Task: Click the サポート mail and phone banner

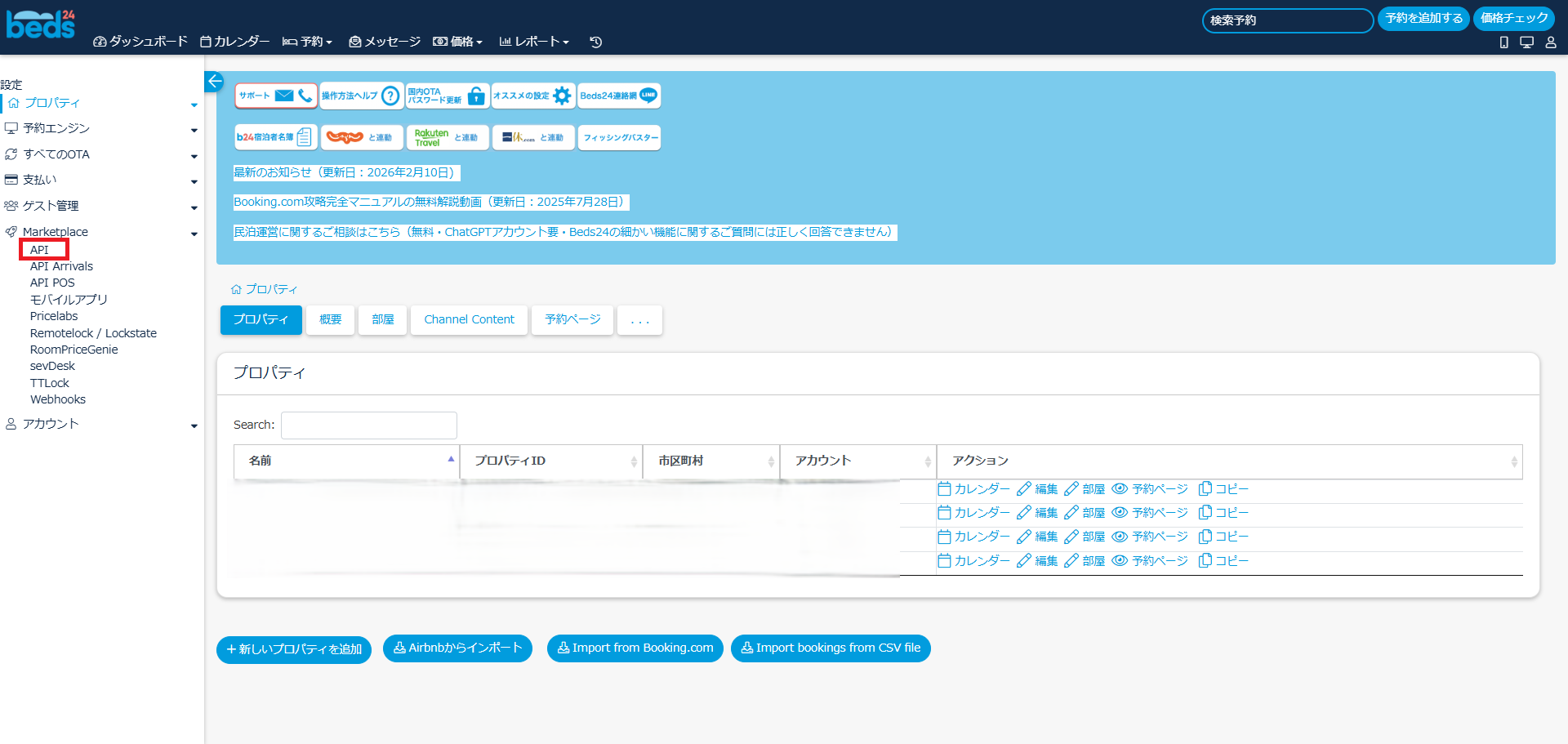Action: coord(276,96)
